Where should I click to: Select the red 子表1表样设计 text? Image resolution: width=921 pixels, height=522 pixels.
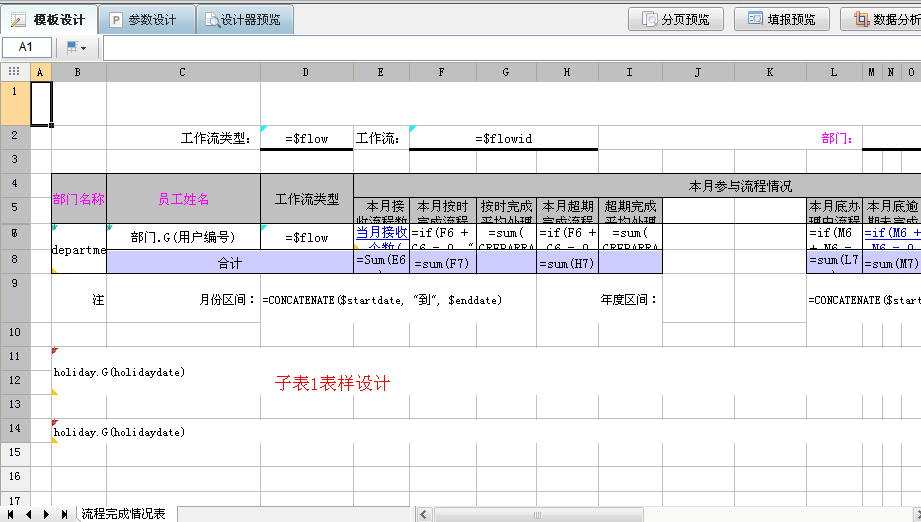pos(332,383)
